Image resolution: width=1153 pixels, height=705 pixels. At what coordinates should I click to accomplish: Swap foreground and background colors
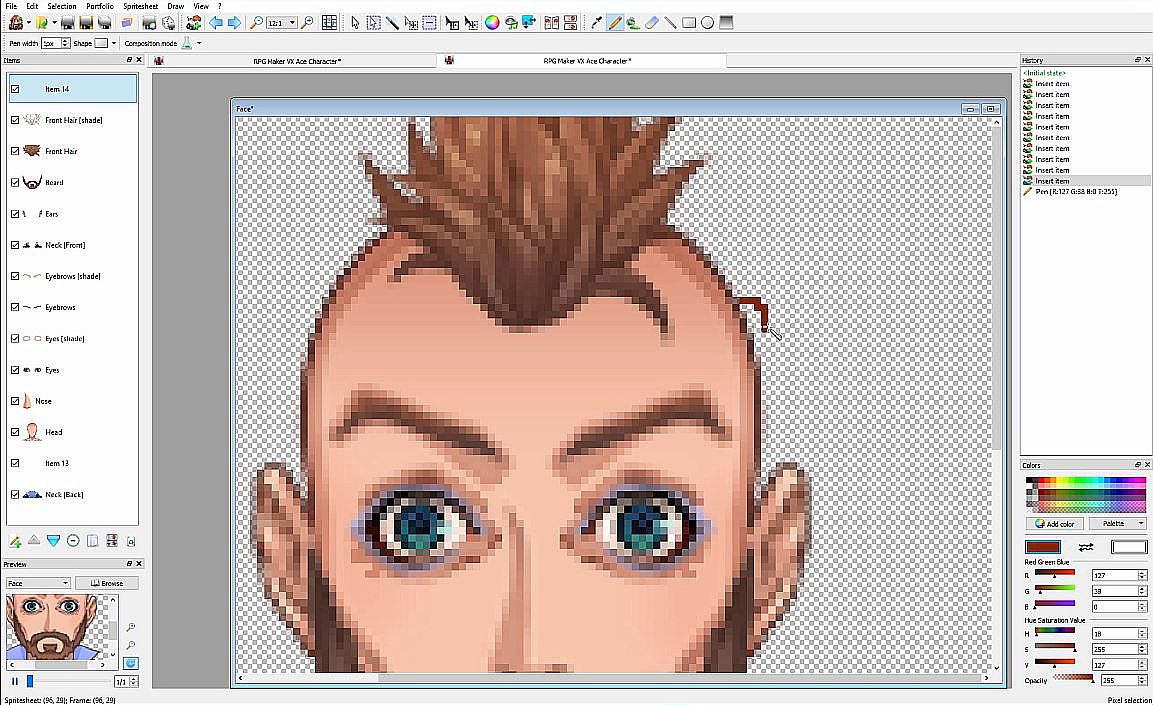[1085, 547]
